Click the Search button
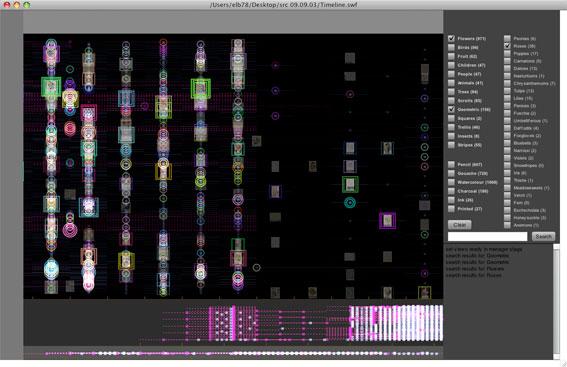This screenshot has height=367, width=567. point(543,236)
